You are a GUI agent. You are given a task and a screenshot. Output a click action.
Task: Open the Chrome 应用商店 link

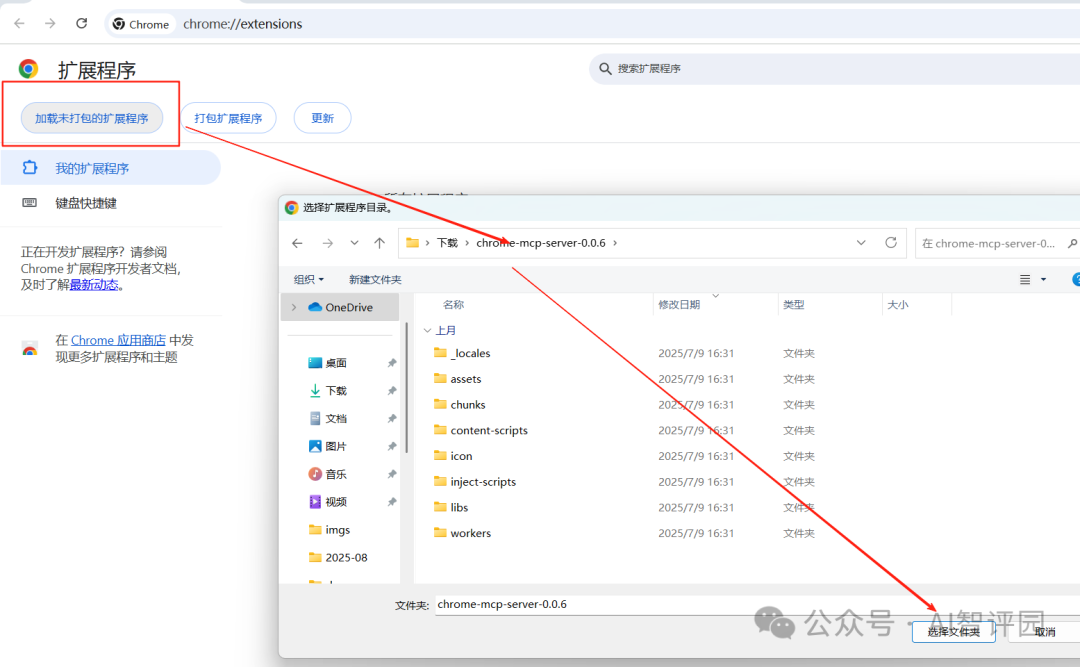click(118, 340)
